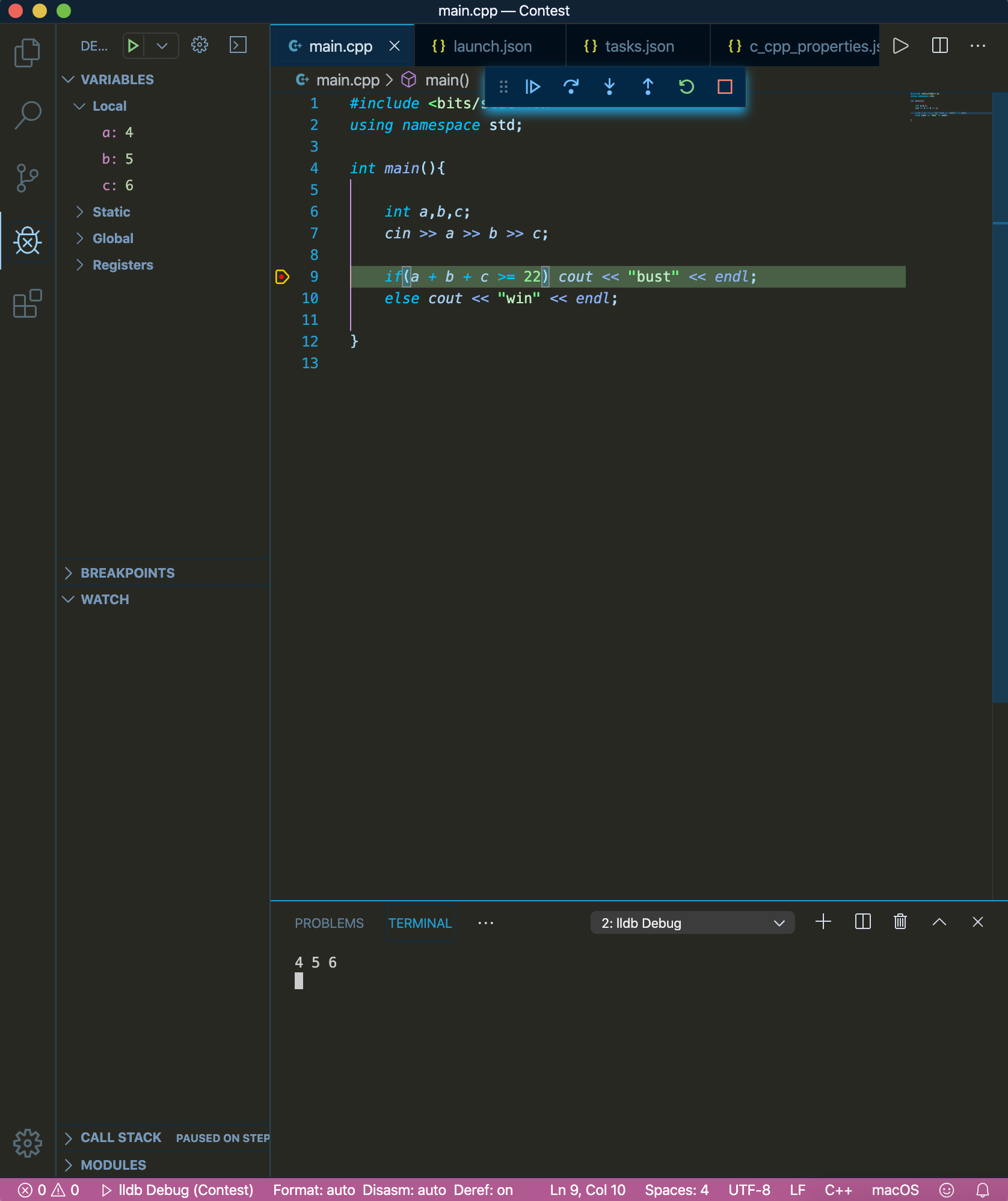Viewport: 1008px width, 1201px height.
Task: Click the feedback smiley in status bar
Action: pos(947,1190)
